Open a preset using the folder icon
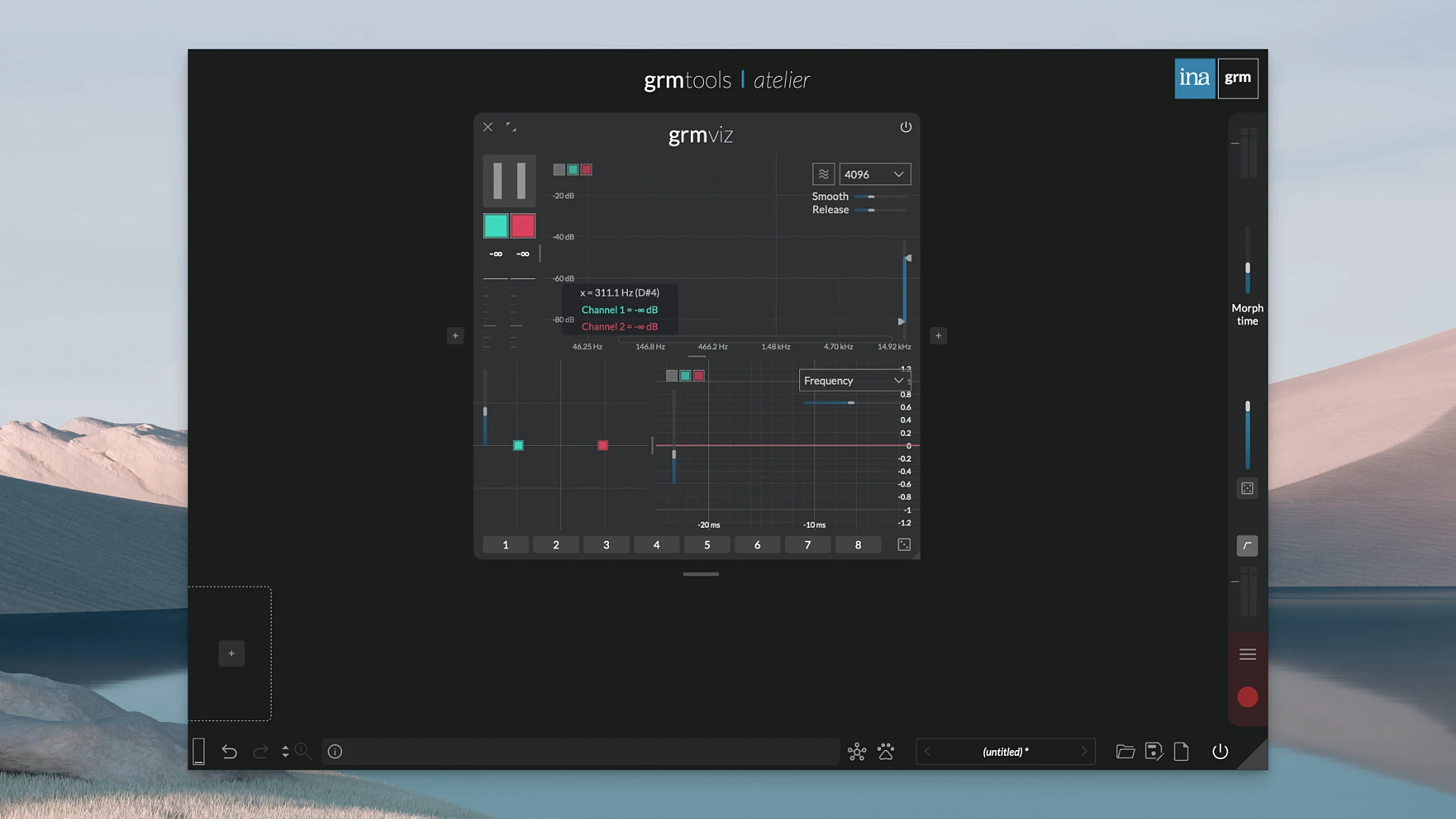 (x=1125, y=752)
